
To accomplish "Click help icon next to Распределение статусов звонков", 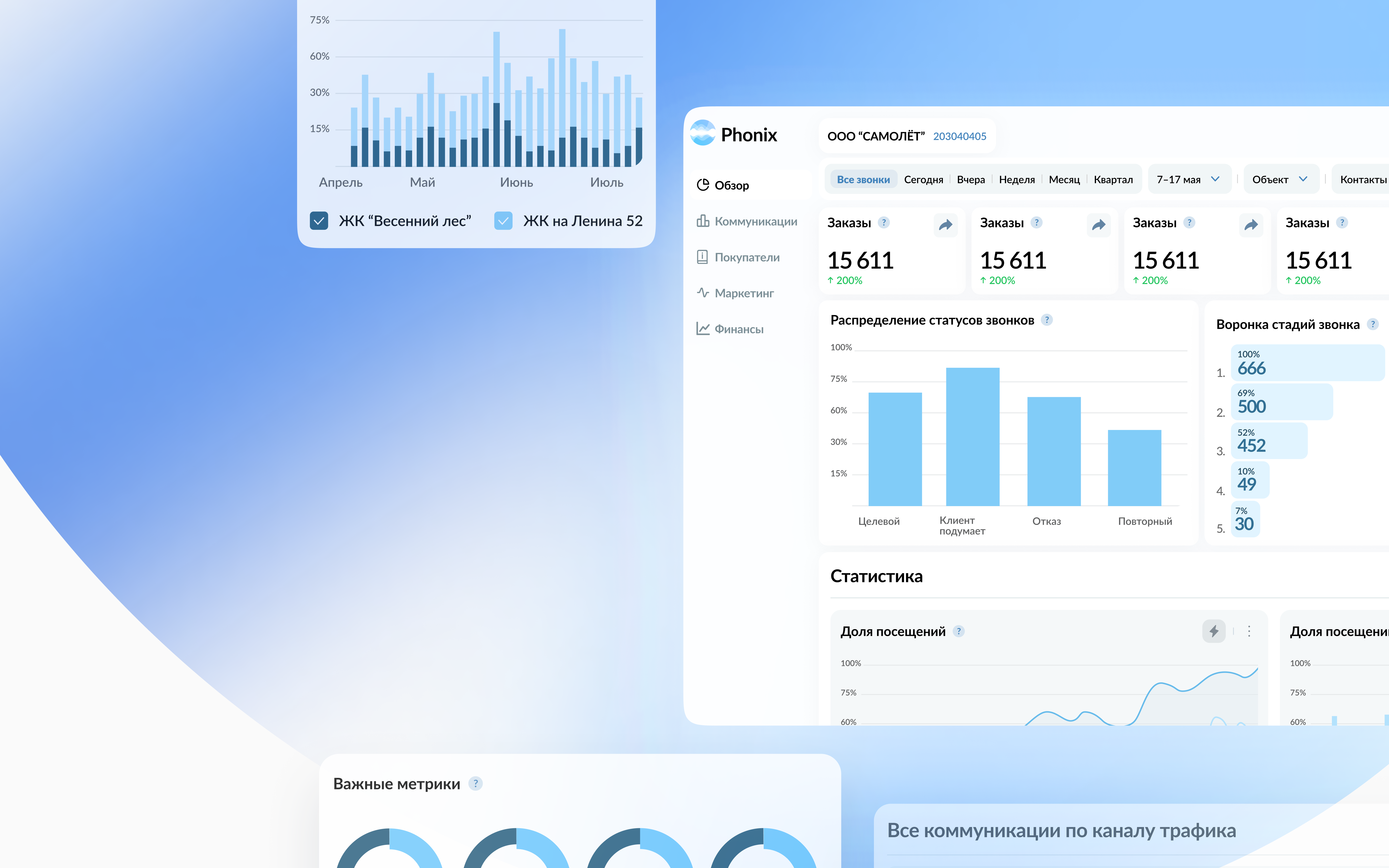I will click(1047, 320).
